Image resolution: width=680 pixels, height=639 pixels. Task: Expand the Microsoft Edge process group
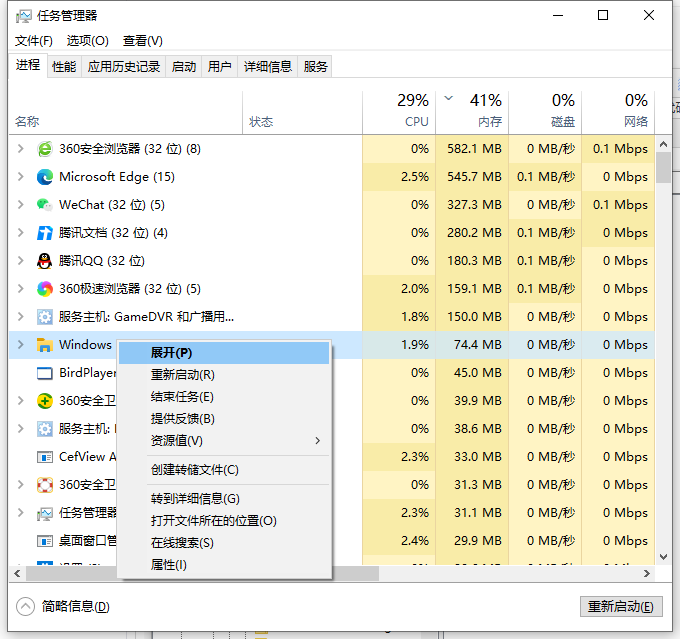(x=21, y=177)
